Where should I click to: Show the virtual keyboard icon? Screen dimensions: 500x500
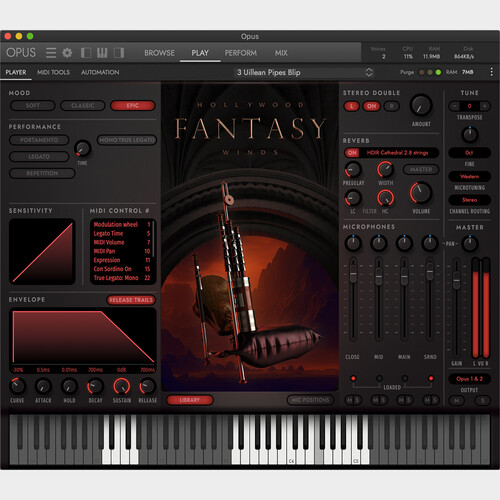[x=102, y=53]
